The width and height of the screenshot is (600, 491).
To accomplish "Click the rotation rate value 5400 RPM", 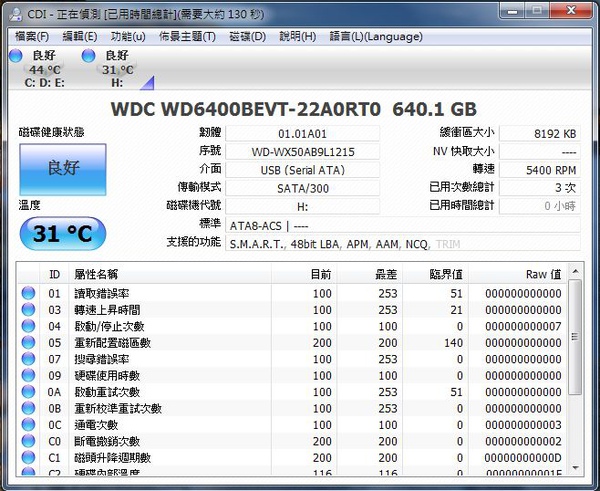I will click(x=540, y=170).
